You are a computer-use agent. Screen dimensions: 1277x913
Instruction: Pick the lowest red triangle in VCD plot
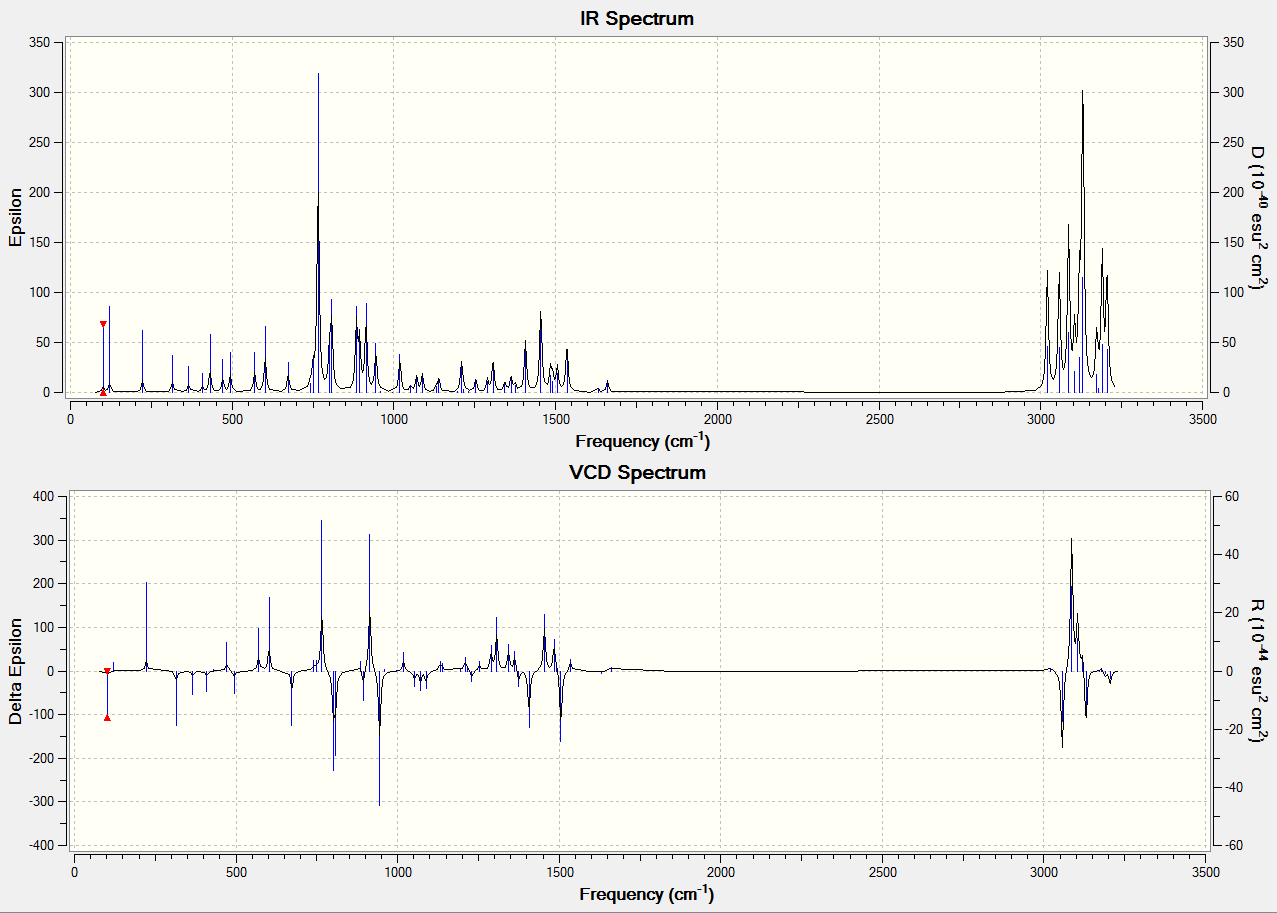(x=107, y=717)
